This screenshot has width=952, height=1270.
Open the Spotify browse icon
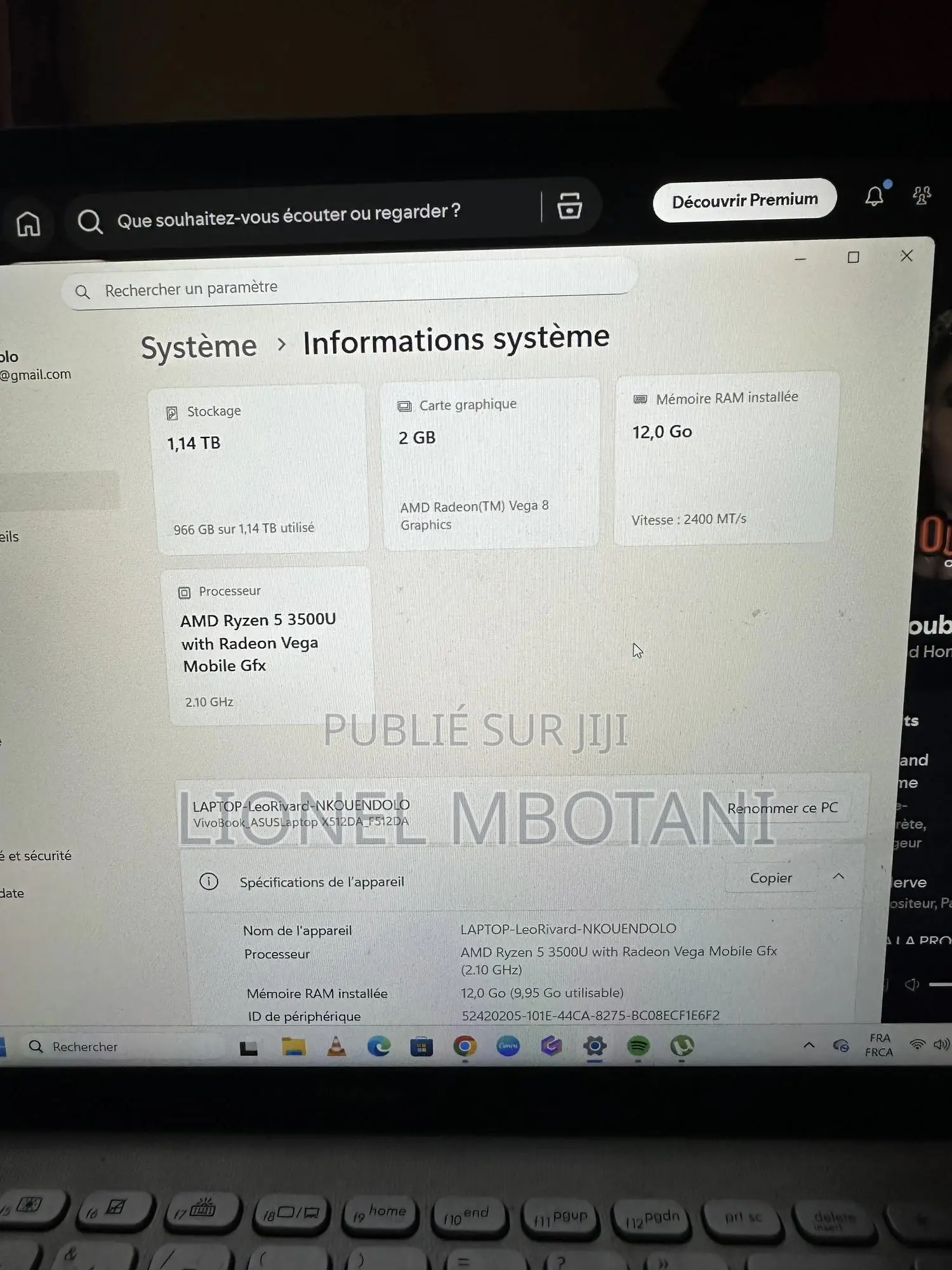pyautogui.click(x=569, y=206)
